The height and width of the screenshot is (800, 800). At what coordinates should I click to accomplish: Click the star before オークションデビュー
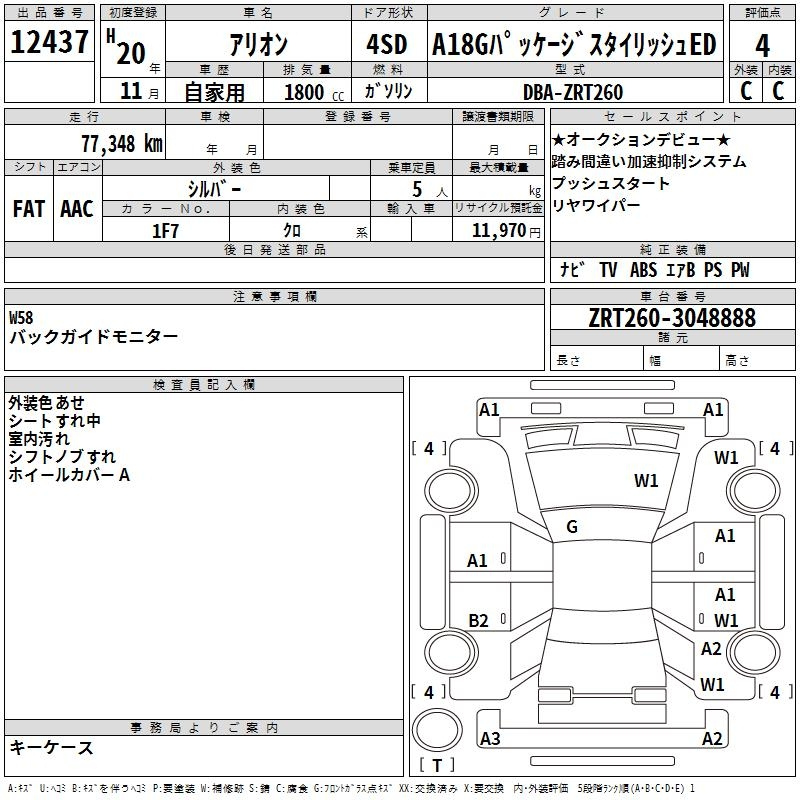click(559, 139)
